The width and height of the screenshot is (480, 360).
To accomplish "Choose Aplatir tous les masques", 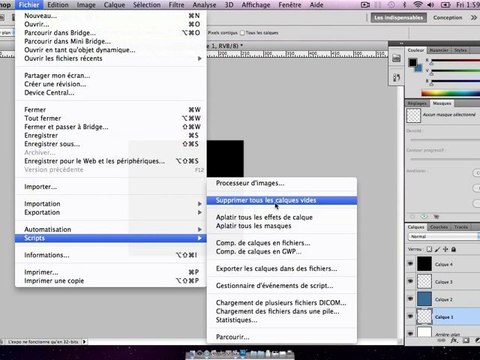I will pos(282,226).
